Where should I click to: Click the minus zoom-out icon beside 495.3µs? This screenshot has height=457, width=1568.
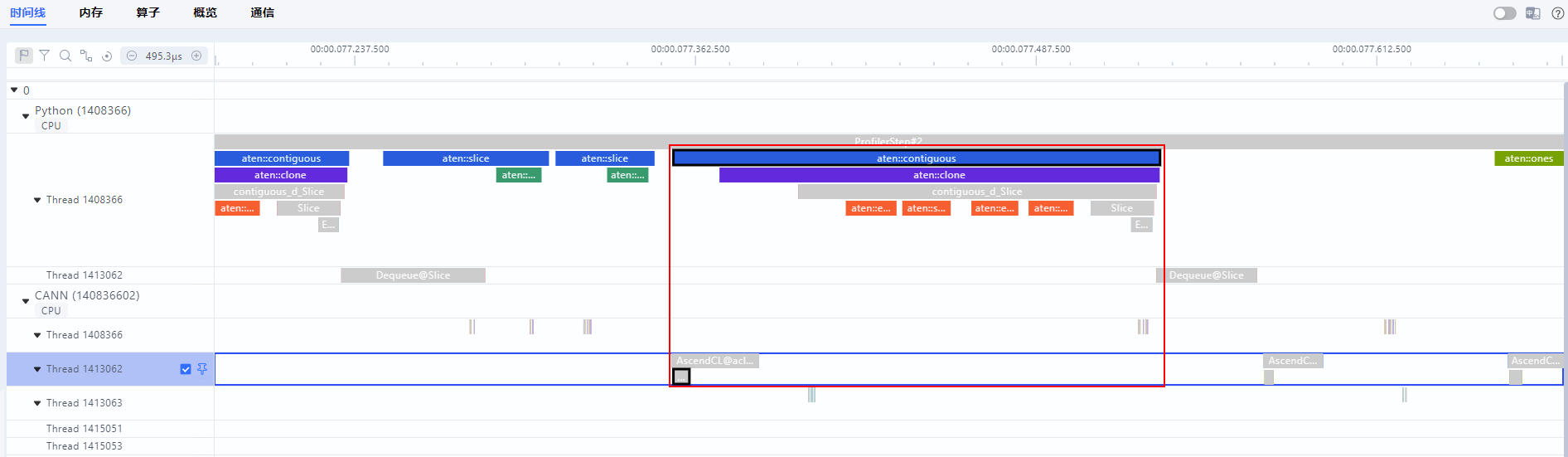[132, 56]
